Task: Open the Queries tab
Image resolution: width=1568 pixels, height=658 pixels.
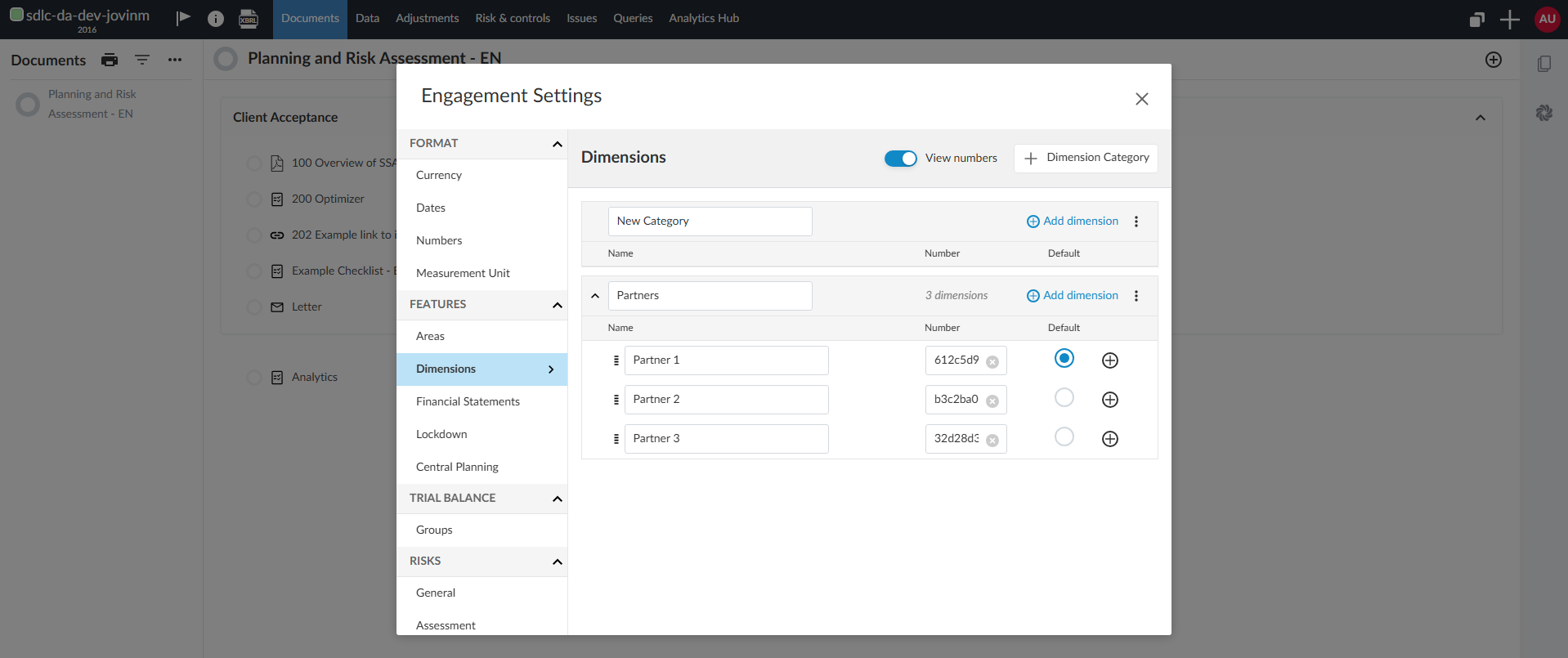Action: pos(633,19)
